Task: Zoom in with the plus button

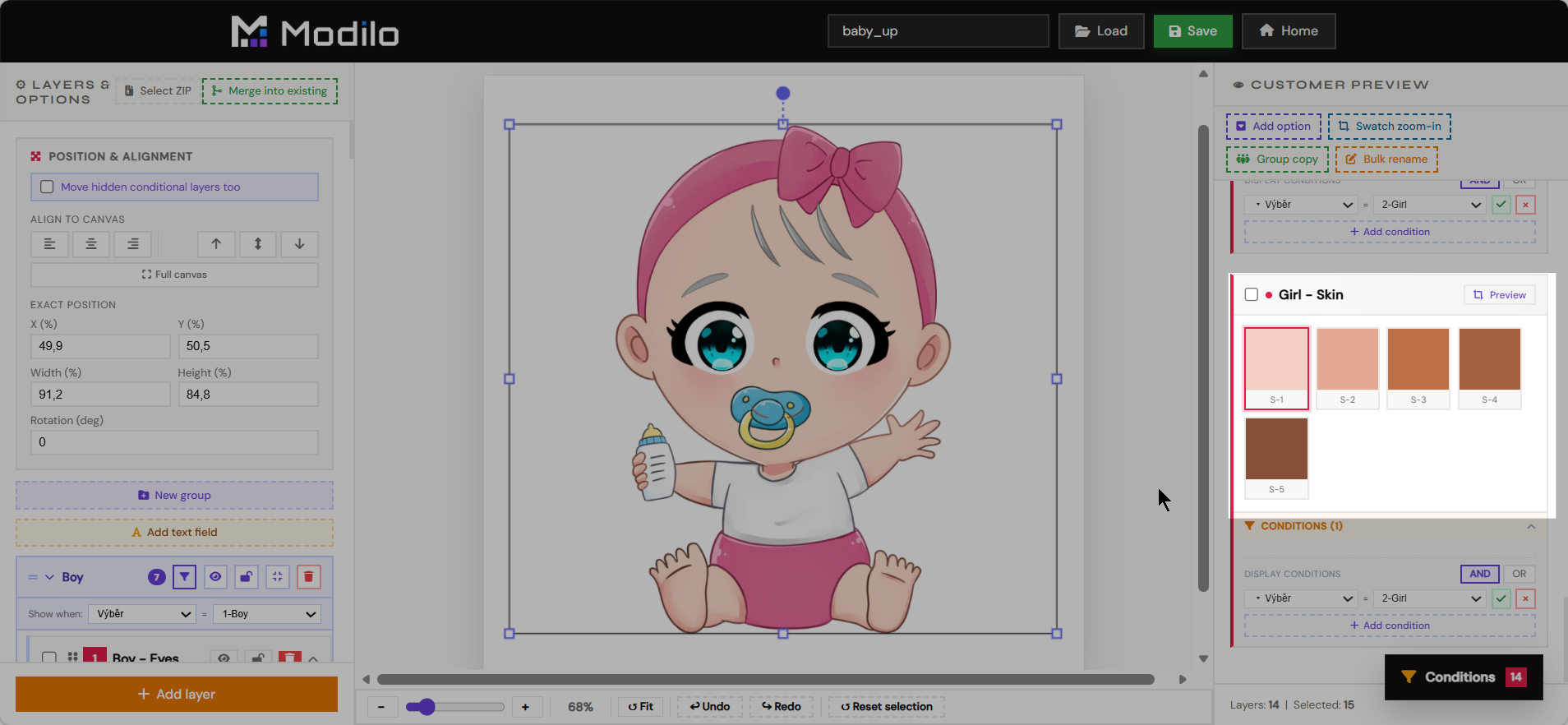Action: 525,707
